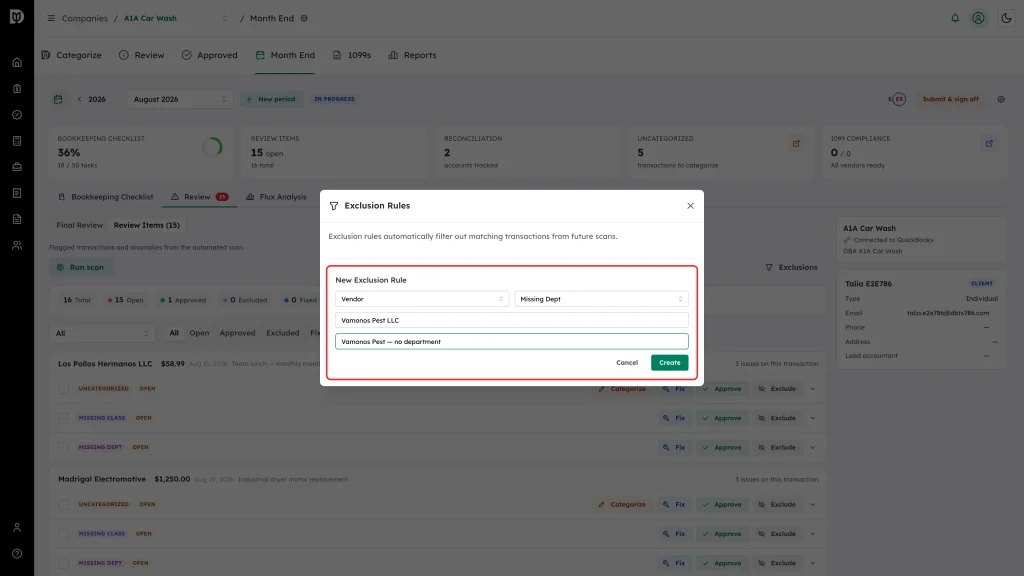This screenshot has height=576, width=1024.
Task: Open the Reports tab
Action: point(412,56)
